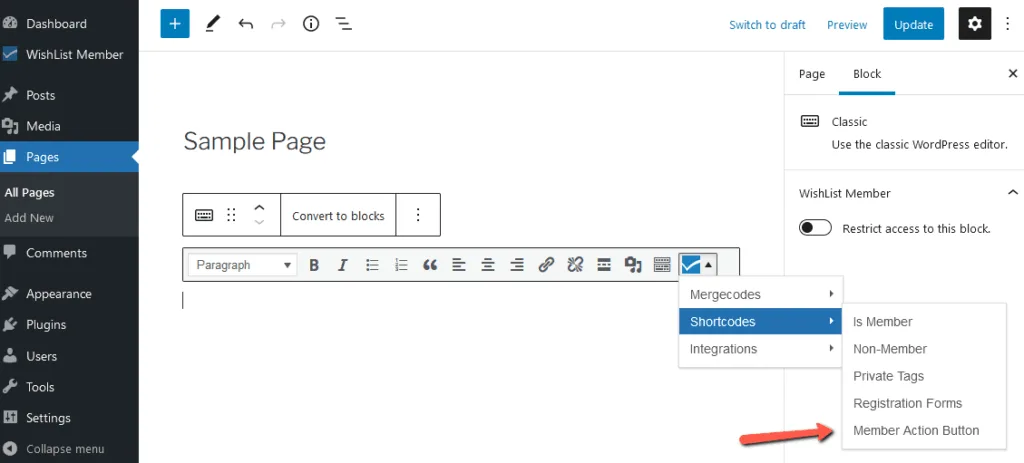Click the redo arrow icon
Screen dimensions: 1024x463
278,25
